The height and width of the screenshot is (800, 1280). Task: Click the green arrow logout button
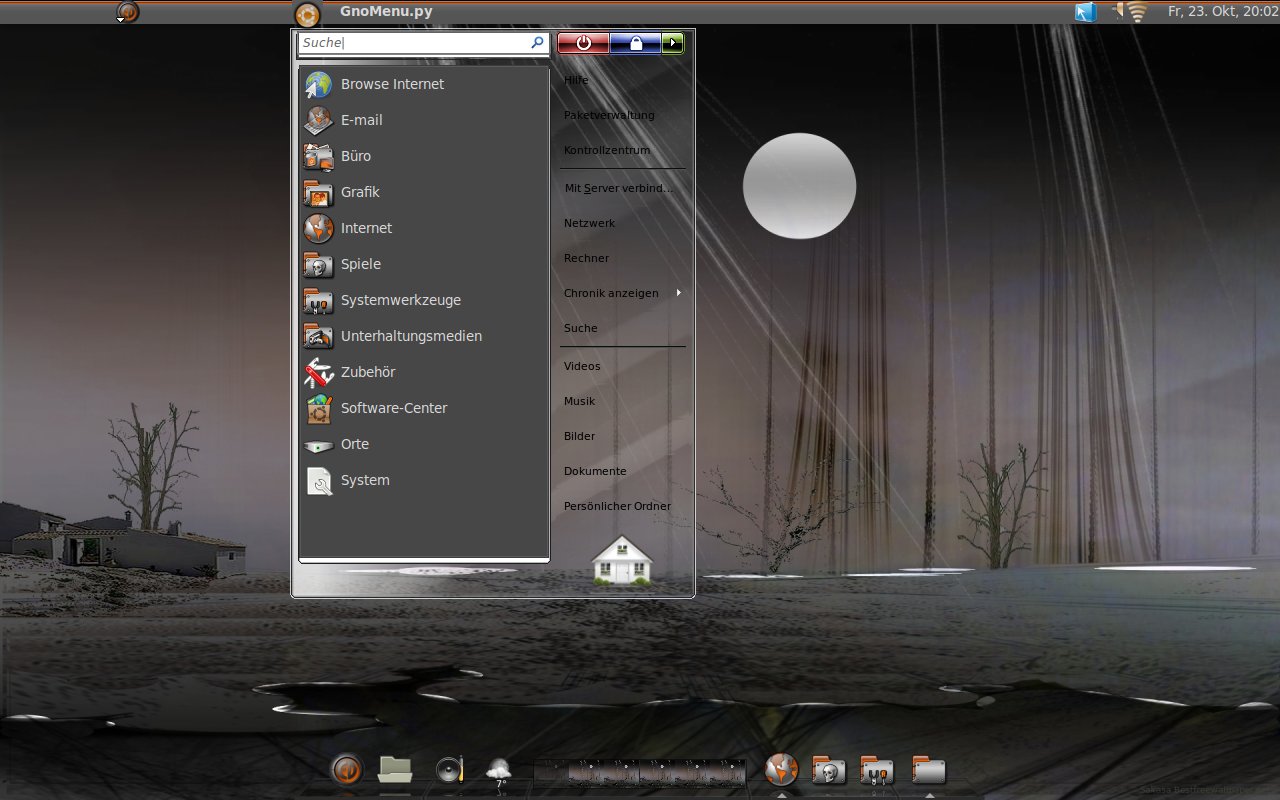[673, 43]
